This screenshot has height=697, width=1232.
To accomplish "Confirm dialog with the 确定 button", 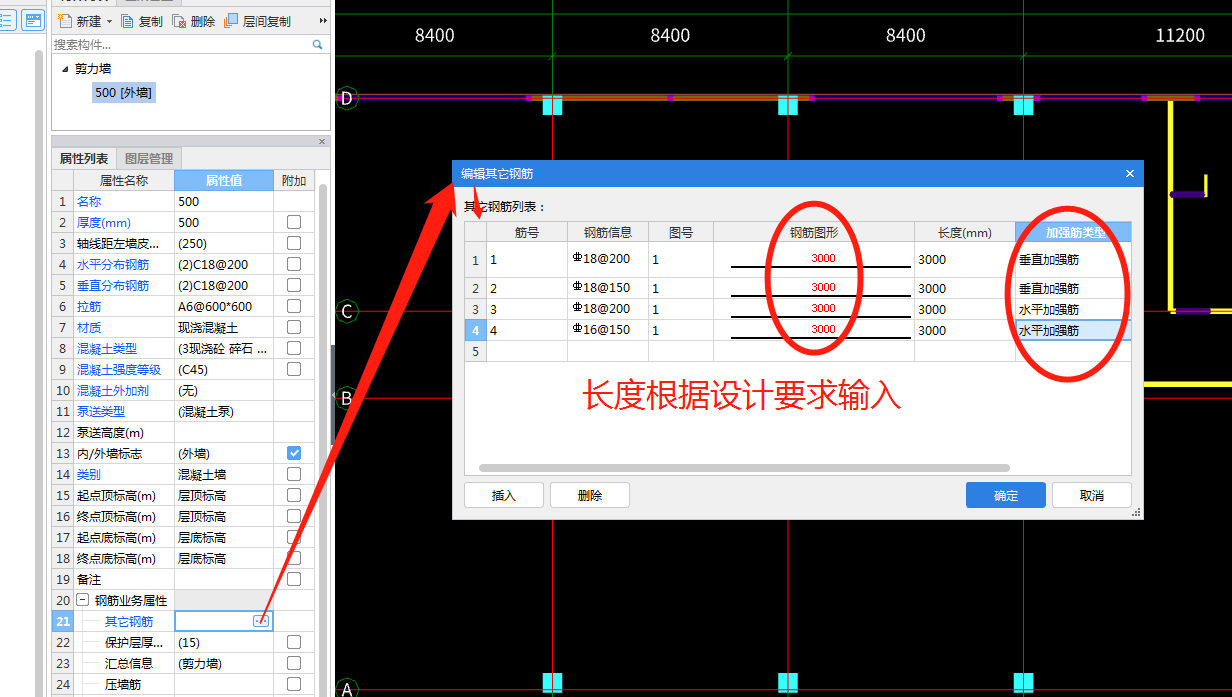I will (1005, 494).
